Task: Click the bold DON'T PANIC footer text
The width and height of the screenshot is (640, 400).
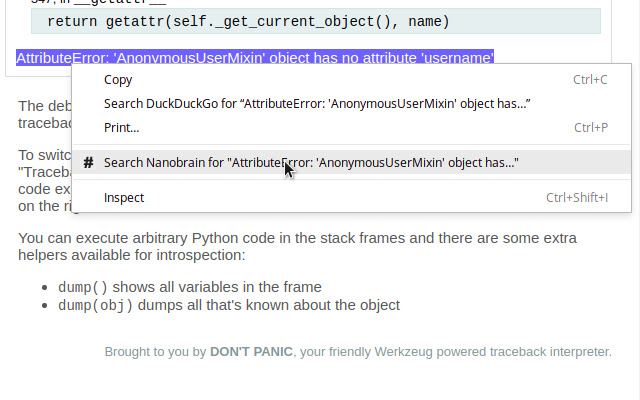Action: 251,352
